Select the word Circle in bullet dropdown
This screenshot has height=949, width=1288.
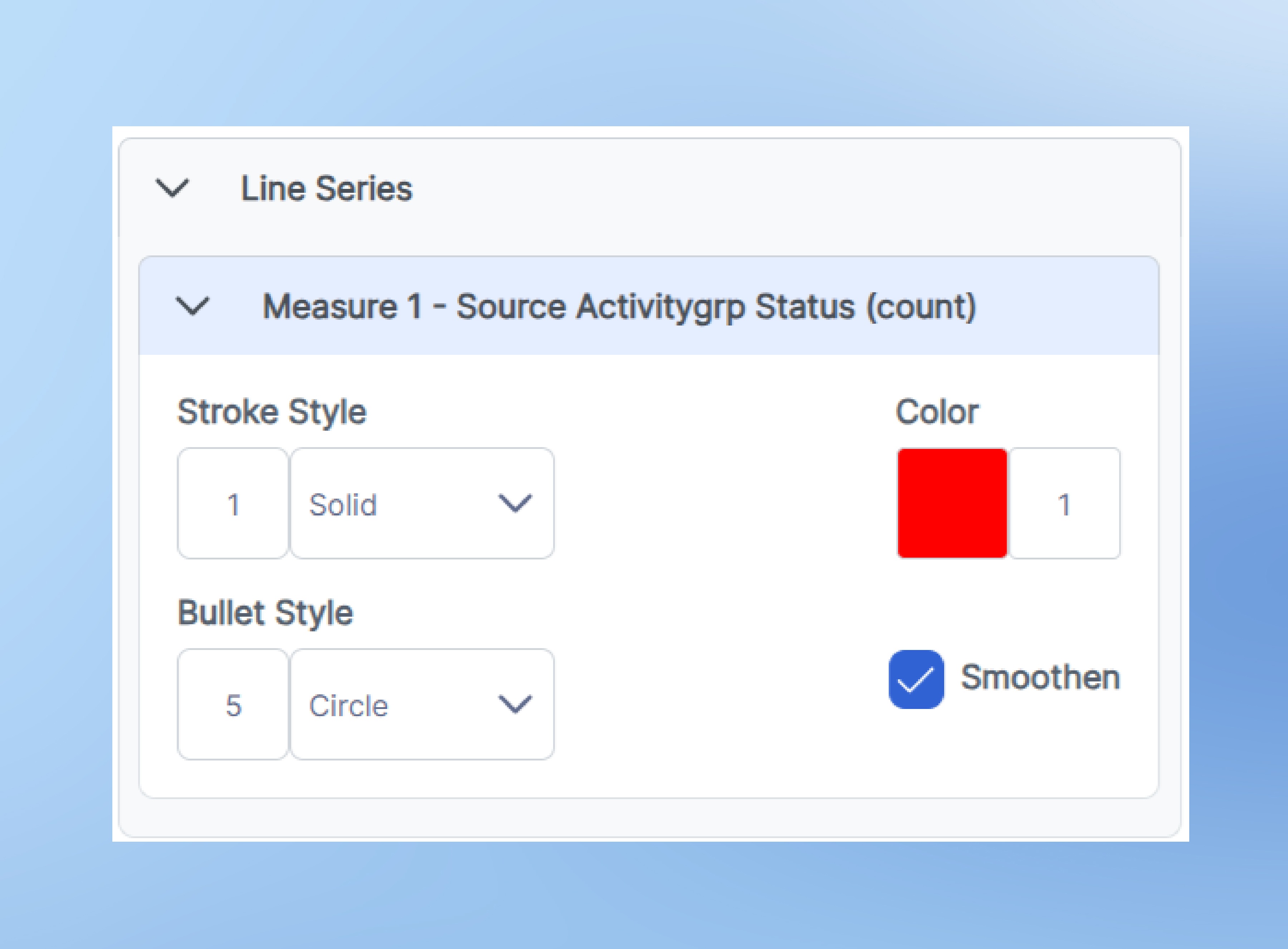pos(348,706)
